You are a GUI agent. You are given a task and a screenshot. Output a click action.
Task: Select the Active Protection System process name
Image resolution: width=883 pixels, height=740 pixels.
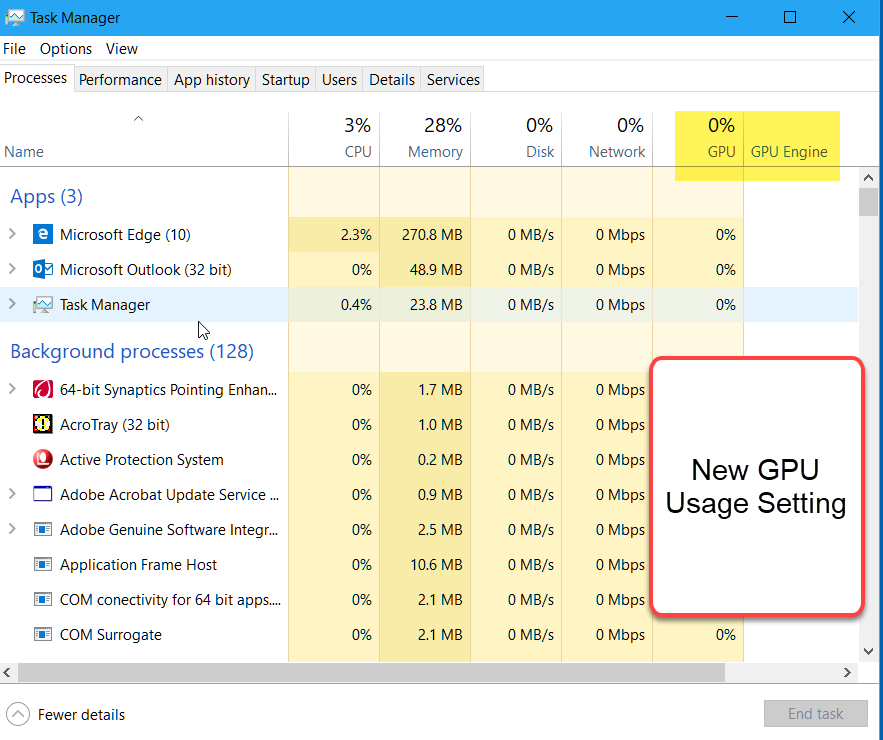click(x=141, y=460)
